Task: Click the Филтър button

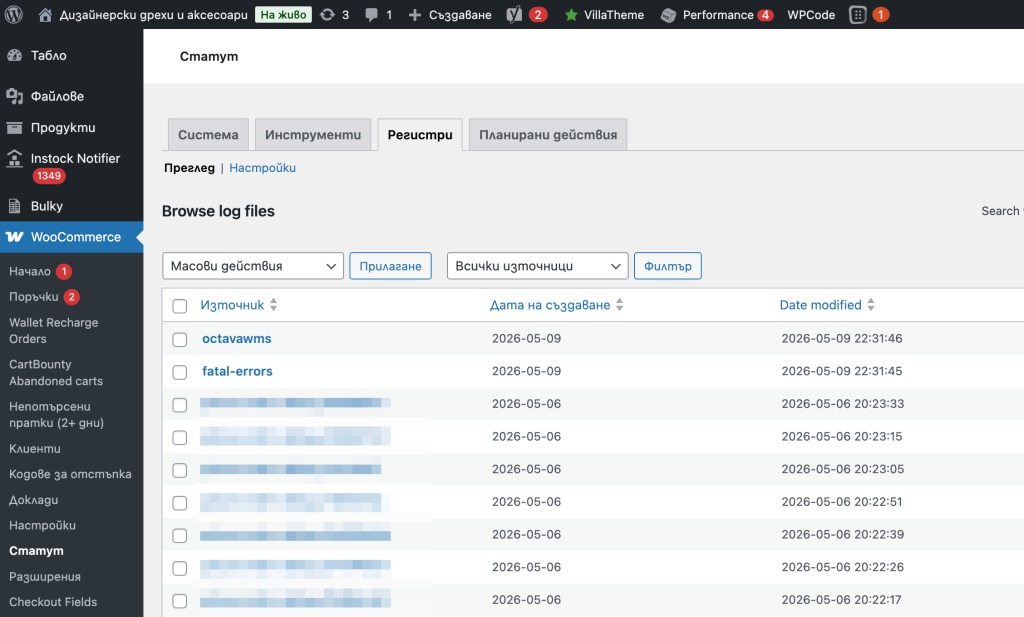Action: [667, 266]
